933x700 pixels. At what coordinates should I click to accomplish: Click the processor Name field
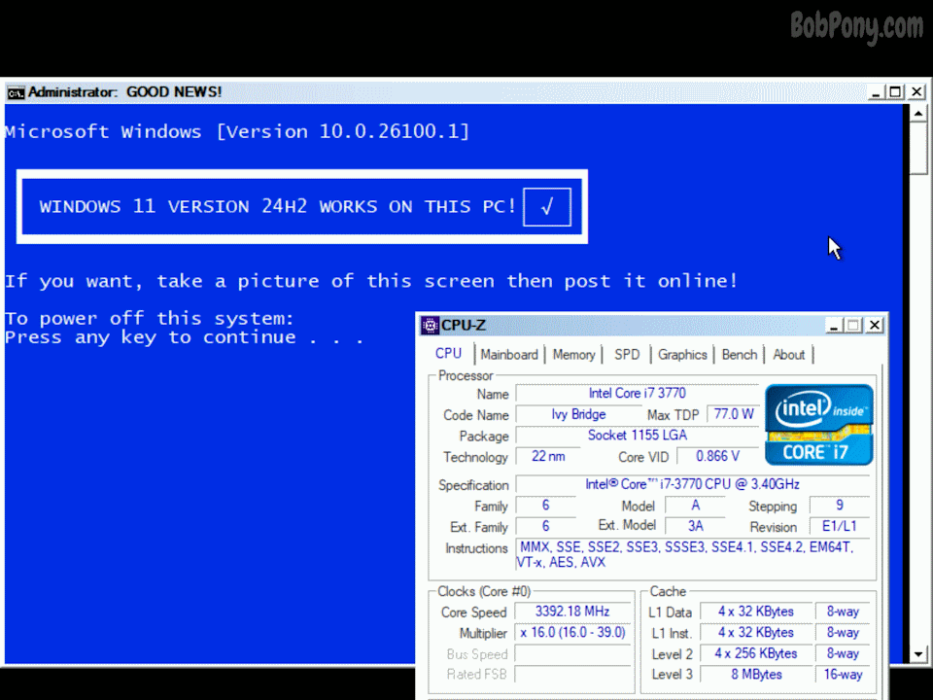[637, 394]
